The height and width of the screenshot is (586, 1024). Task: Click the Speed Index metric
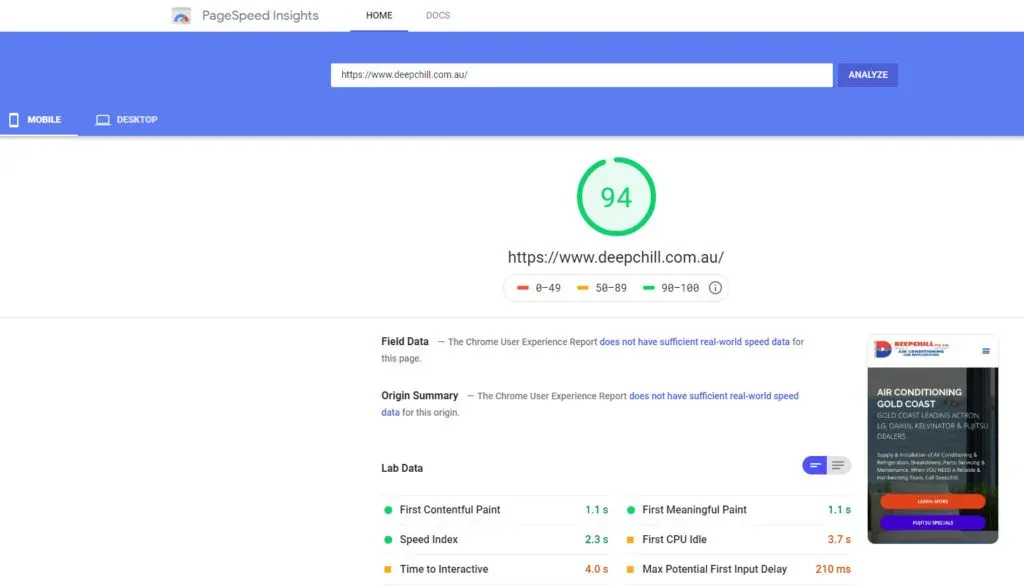495,539
